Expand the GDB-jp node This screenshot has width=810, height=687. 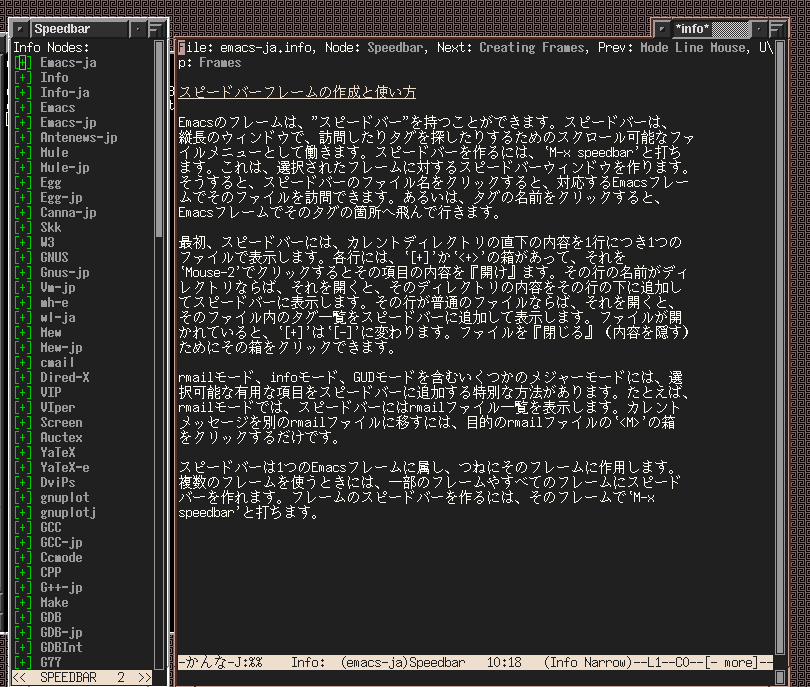click(23, 632)
